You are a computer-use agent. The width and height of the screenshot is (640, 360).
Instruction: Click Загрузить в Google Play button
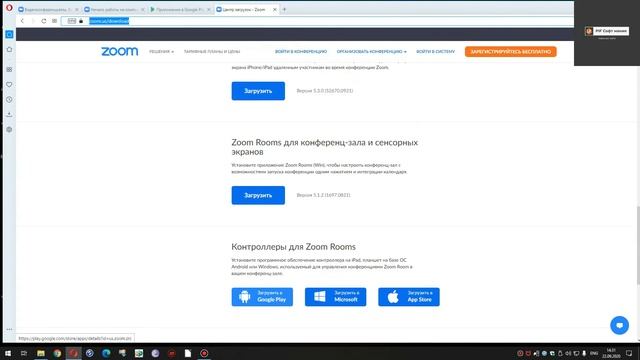pyautogui.click(x=262, y=297)
